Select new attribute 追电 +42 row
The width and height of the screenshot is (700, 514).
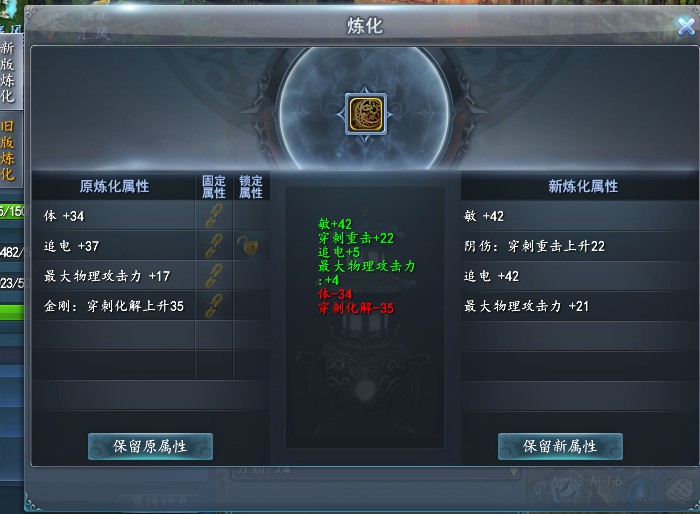pos(579,276)
